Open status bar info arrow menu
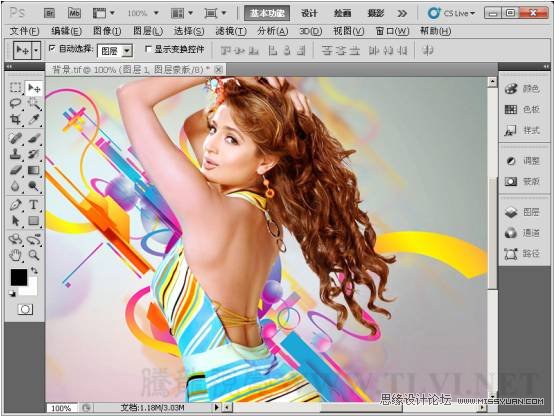Viewport: 554px width, 416px height. tap(217, 408)
